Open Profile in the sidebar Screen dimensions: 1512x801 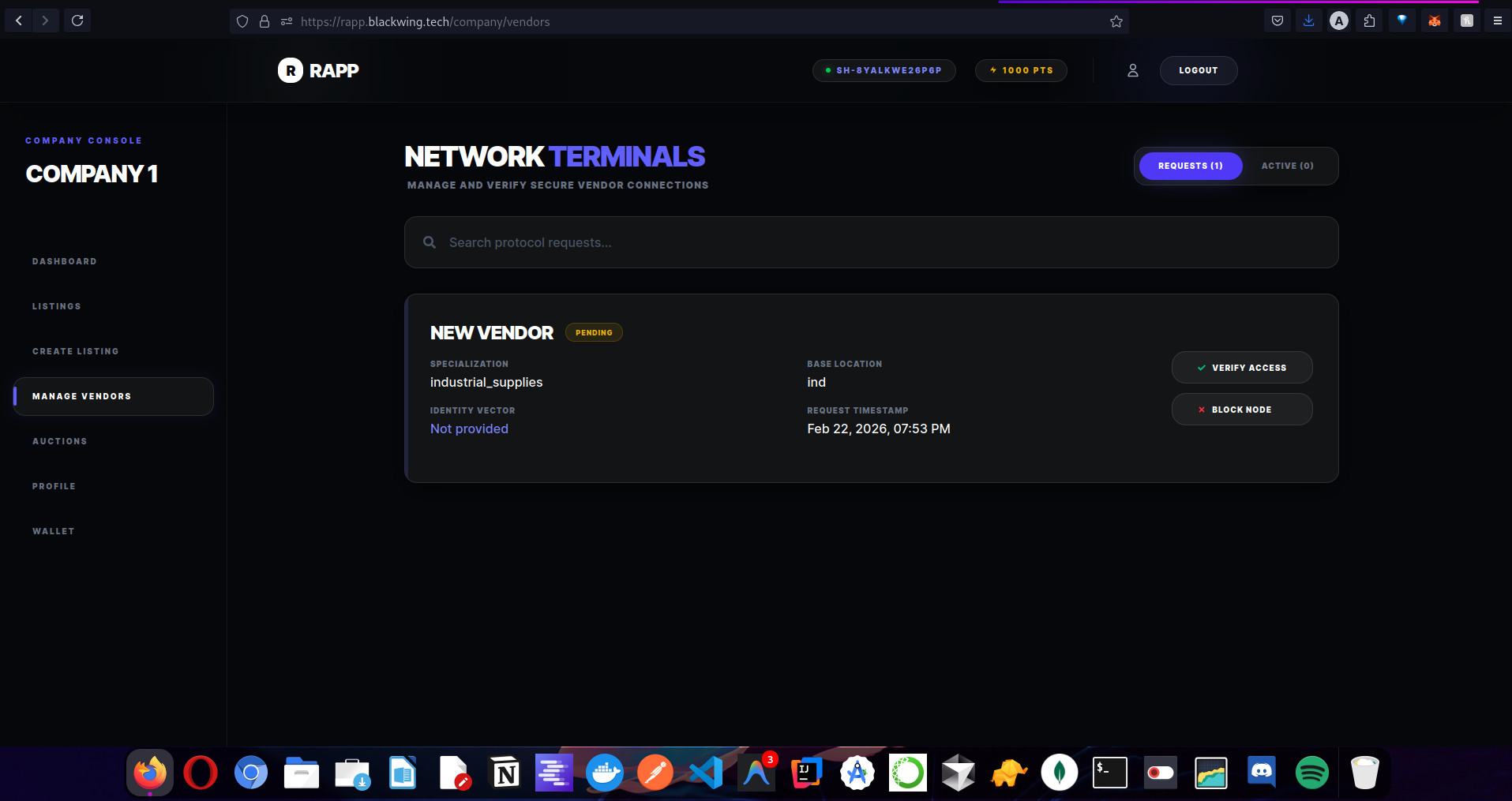coord(54,486)
